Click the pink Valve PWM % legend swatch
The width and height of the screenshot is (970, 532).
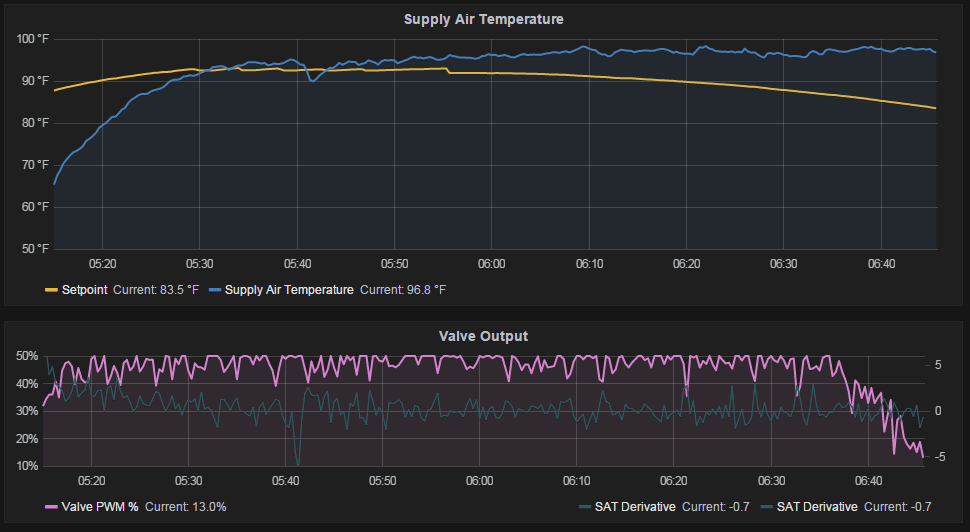[51, 507]
